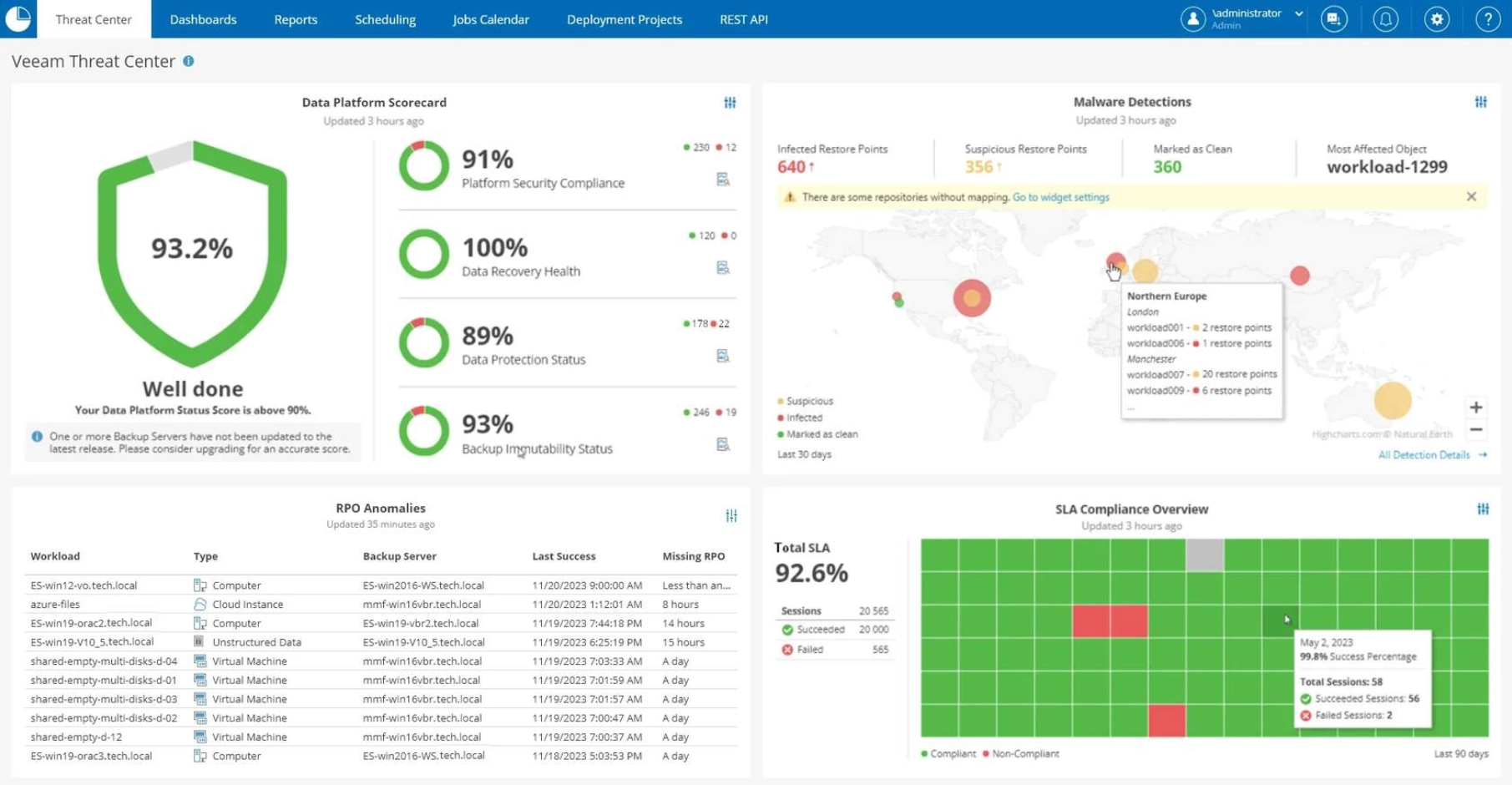Follow the Go to widget settings link
Image resolution: width=1512 pixels, height=785 pixels.
point(1060,197)
